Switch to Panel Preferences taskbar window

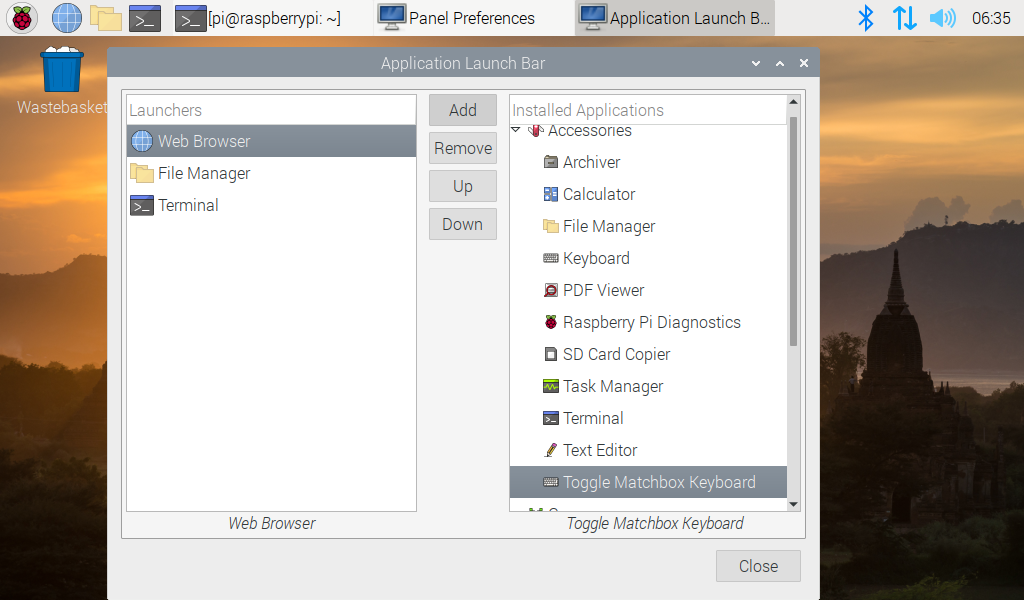[x=458, y=18]
